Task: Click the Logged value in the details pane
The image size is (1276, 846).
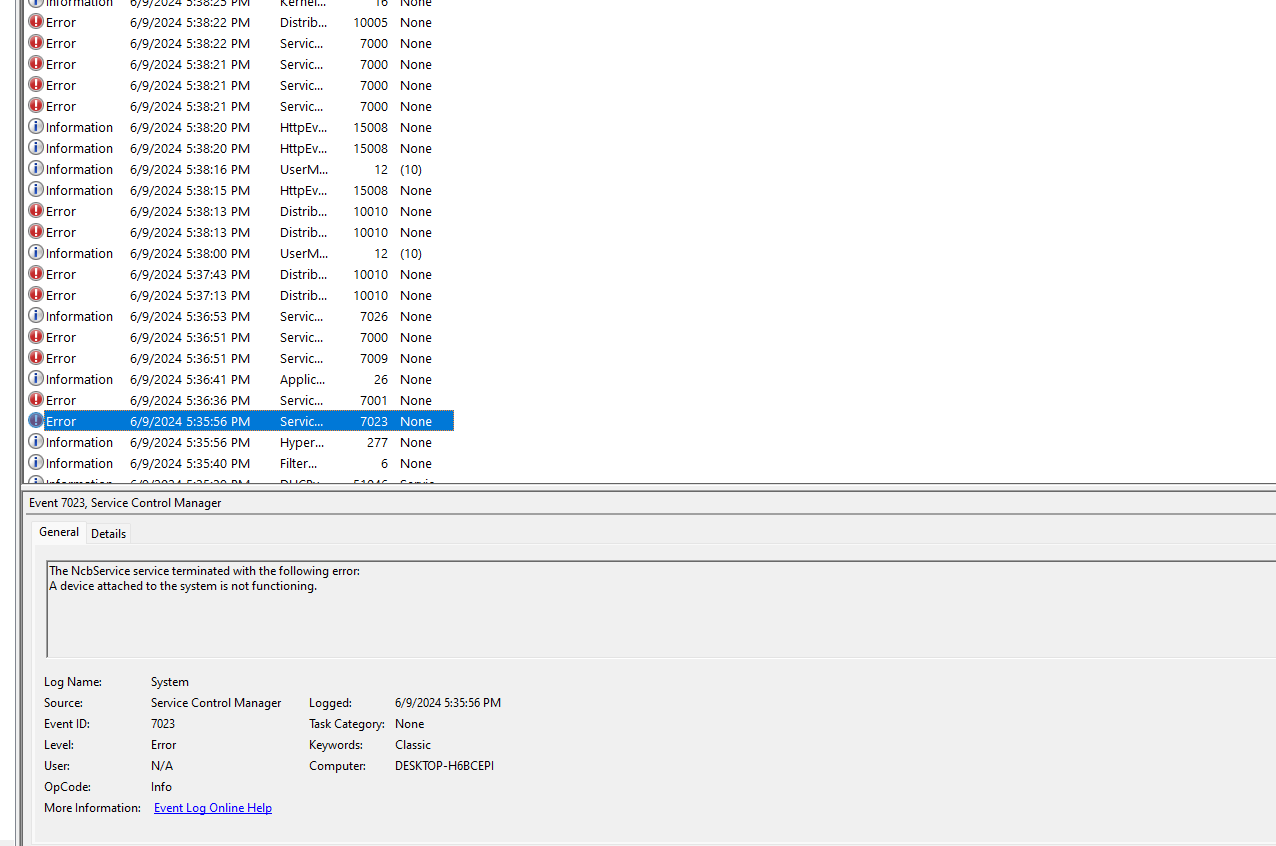Action: coord(448,703)
